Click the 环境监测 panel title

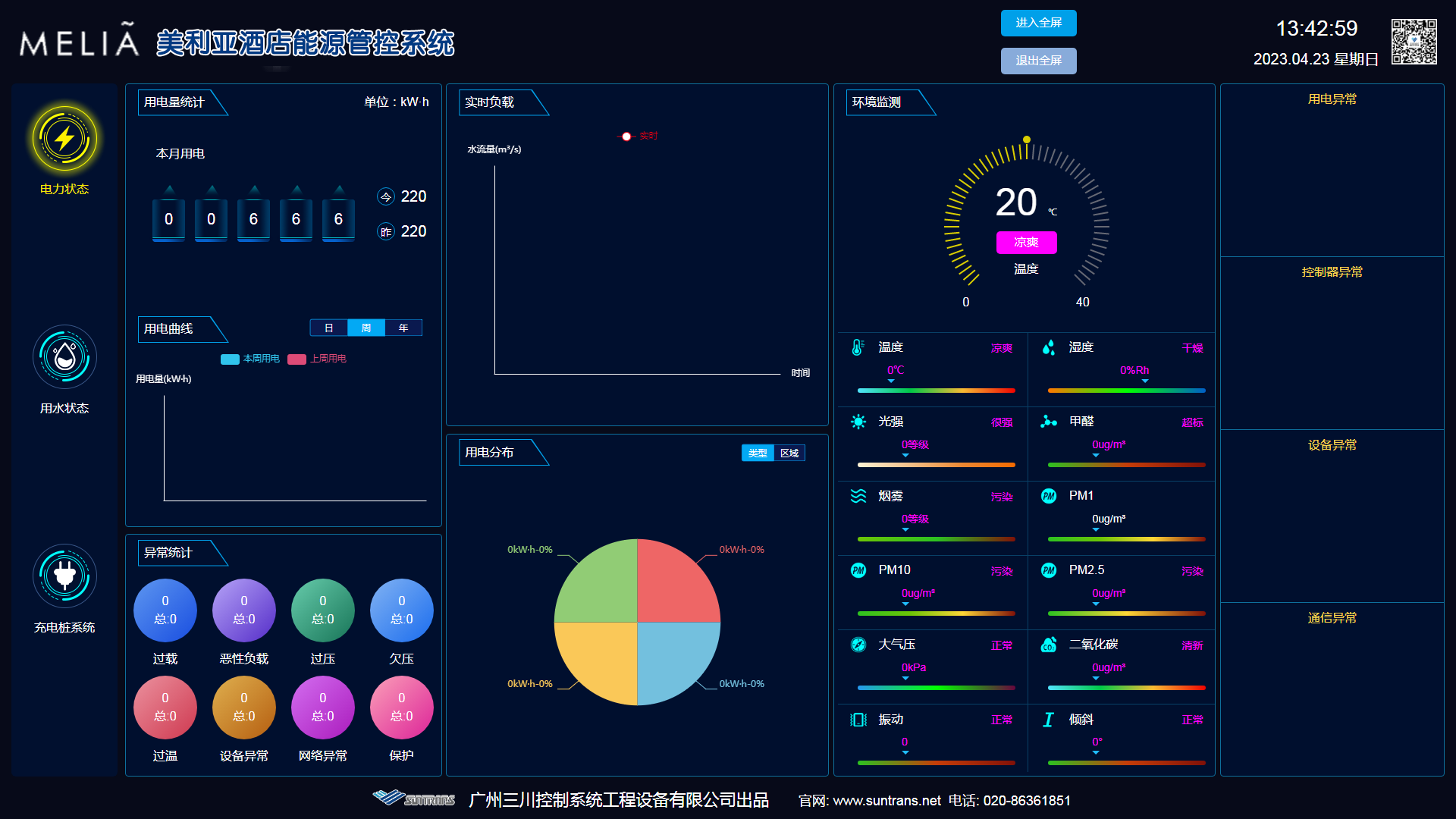point(877,102)
